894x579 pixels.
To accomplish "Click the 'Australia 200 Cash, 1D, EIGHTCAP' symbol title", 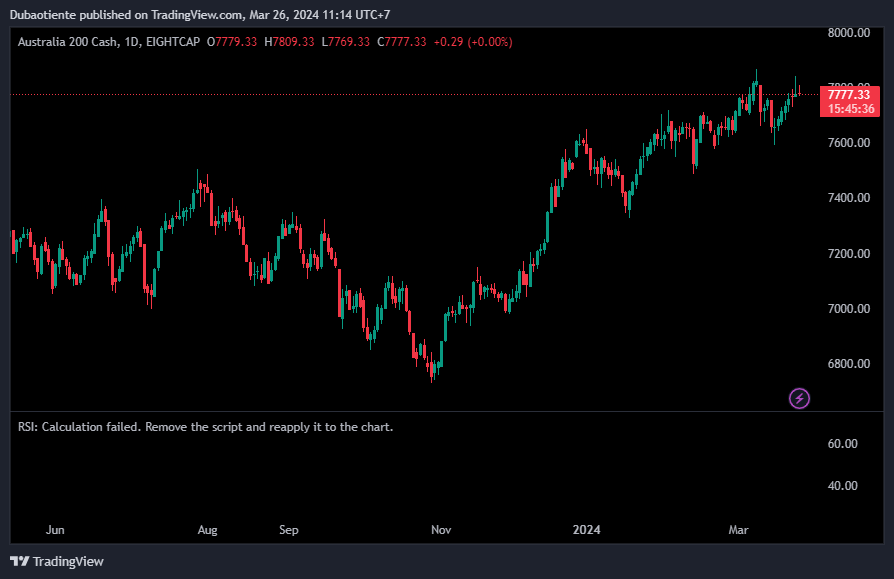I will pyautogui.click(x=109, y=42).
